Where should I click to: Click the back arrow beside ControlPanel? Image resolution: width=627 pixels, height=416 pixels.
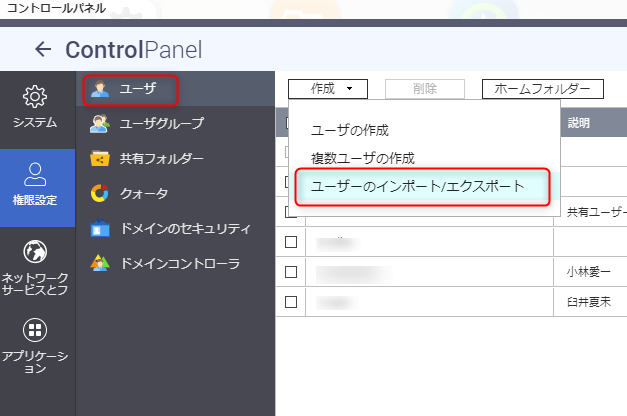(42, 49)
